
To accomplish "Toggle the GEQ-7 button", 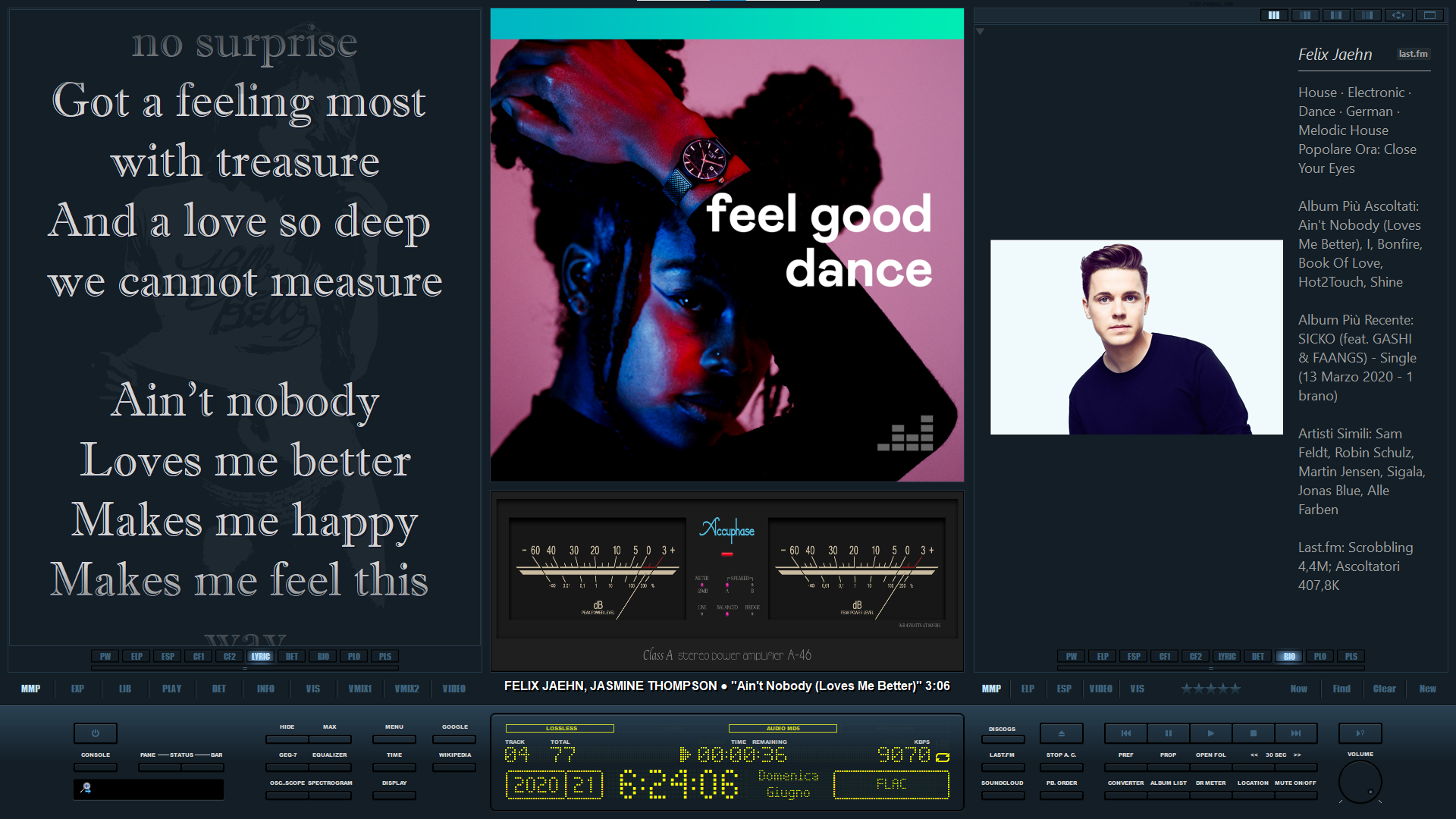I will [287, 767].
